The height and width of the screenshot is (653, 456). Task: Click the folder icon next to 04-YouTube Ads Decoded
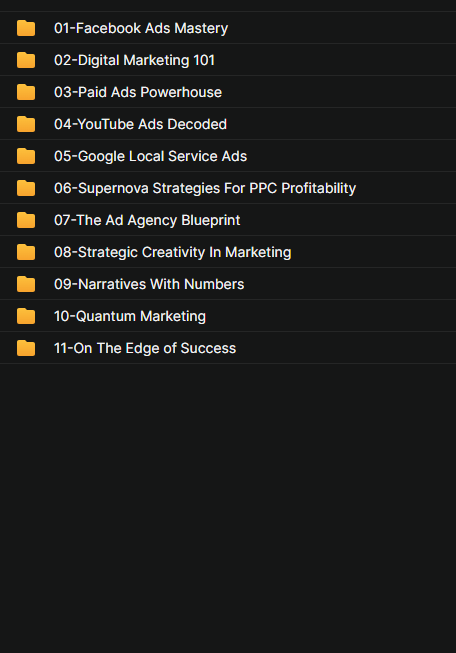click(x=26, y=124)
